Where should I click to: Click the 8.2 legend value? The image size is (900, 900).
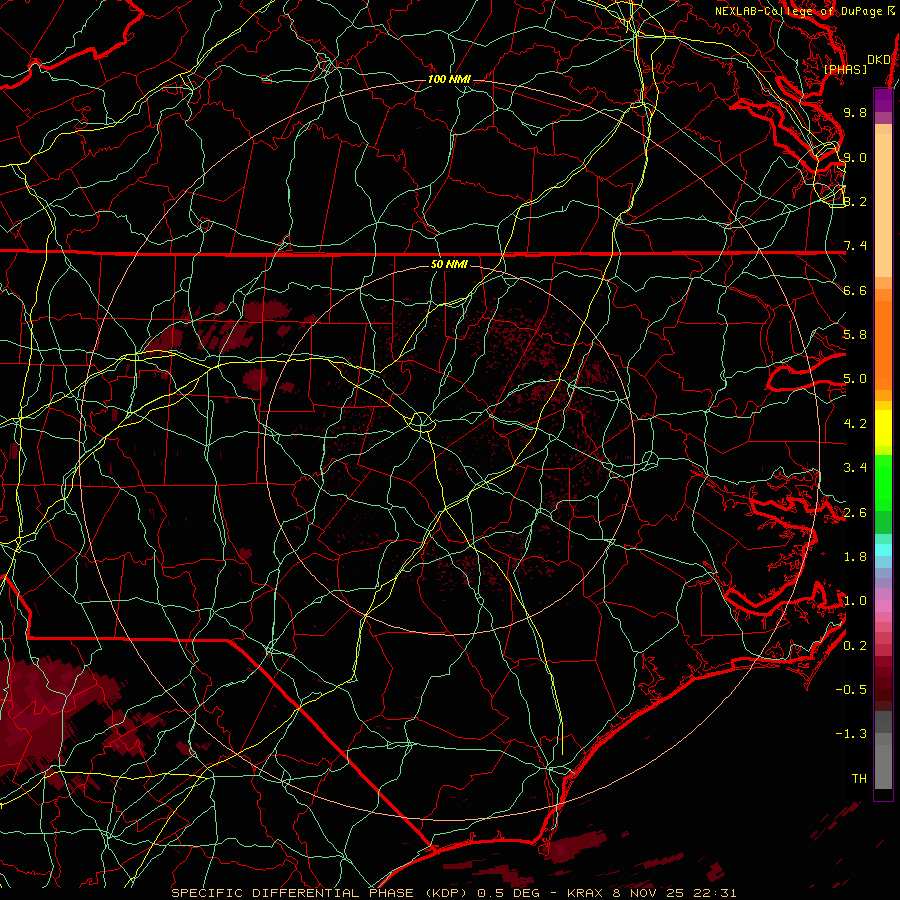coord(855,201)
